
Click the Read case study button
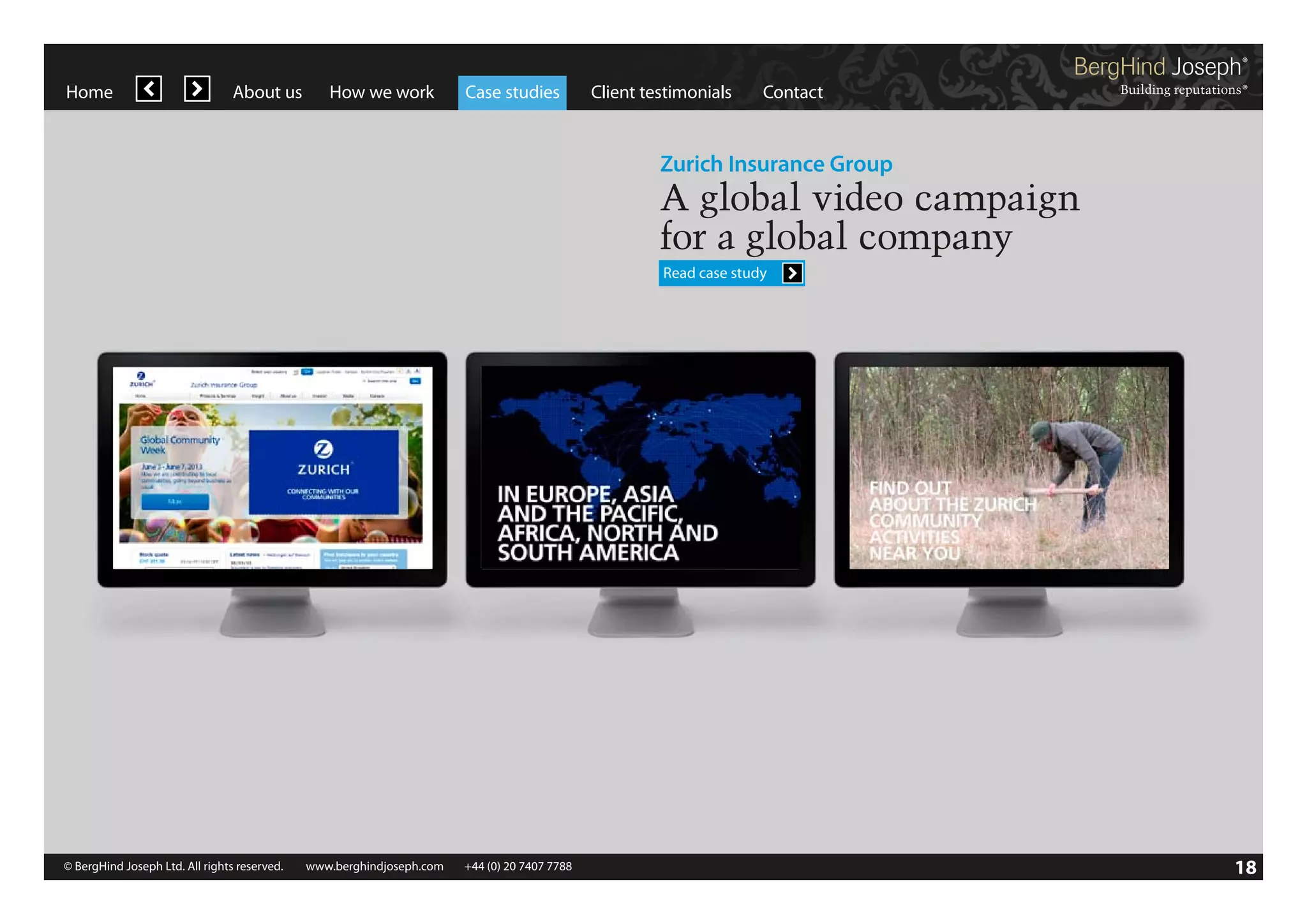[731, 273]
